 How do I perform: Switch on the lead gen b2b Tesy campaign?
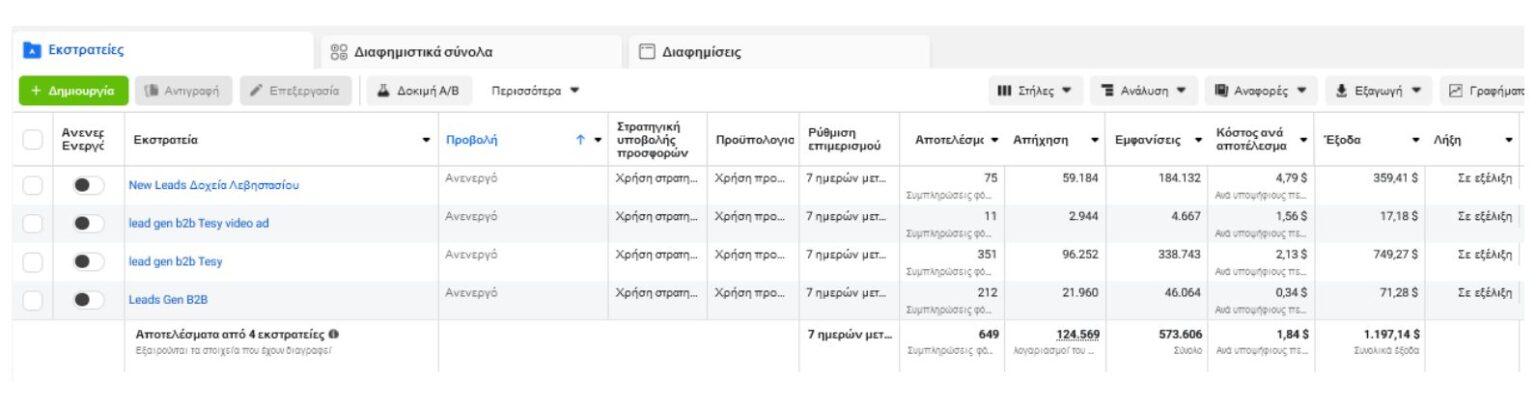(88, 261)
